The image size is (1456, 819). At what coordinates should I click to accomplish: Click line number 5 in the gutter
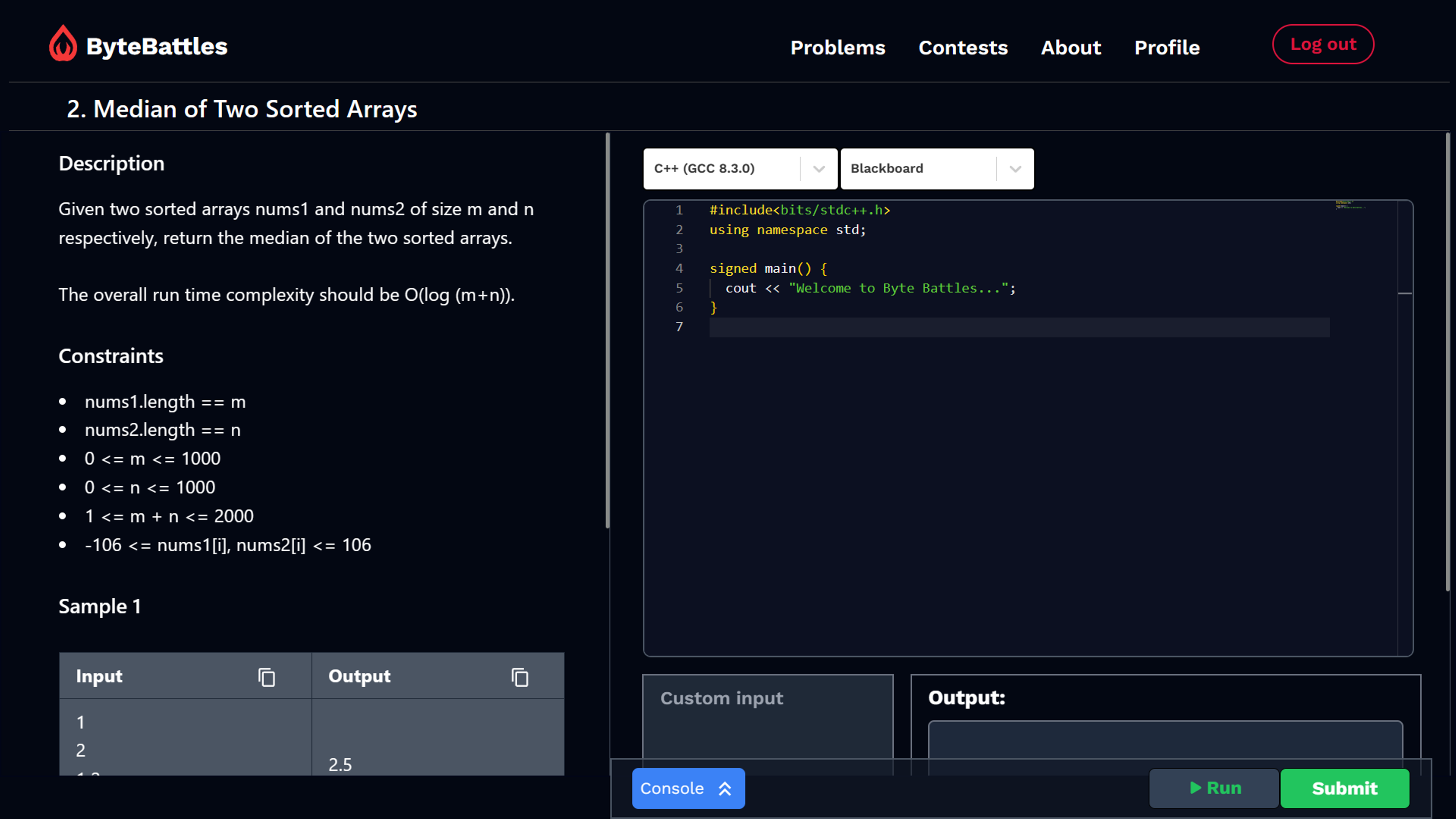679,288
